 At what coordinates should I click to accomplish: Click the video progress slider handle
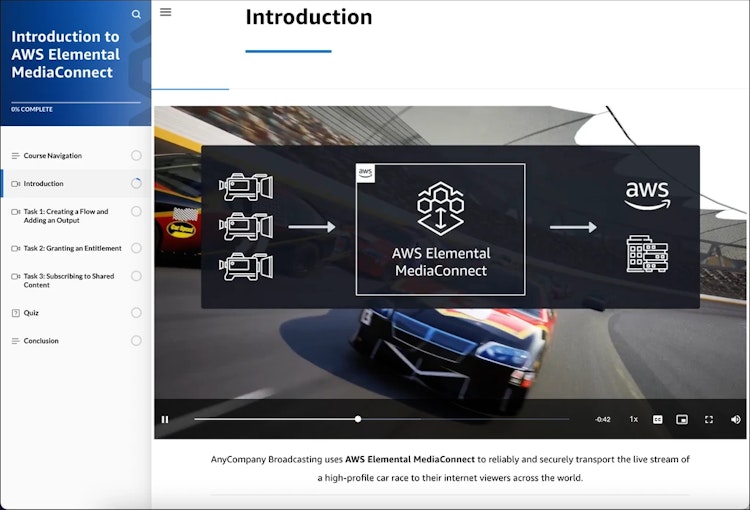point(358,419)
